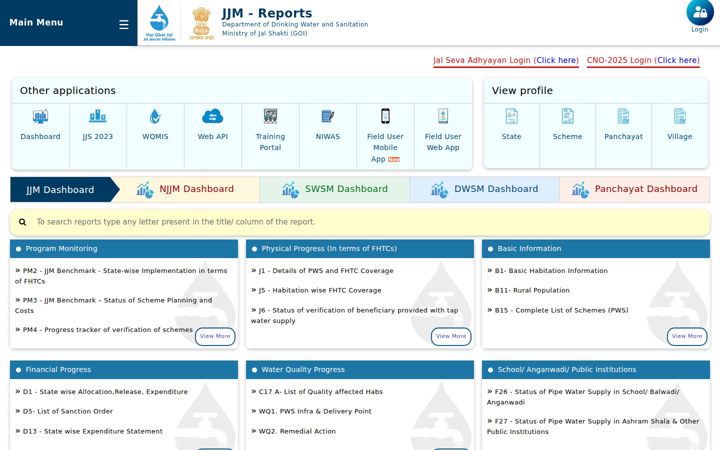Open the Training Portal icon

(x=270, y=116)
